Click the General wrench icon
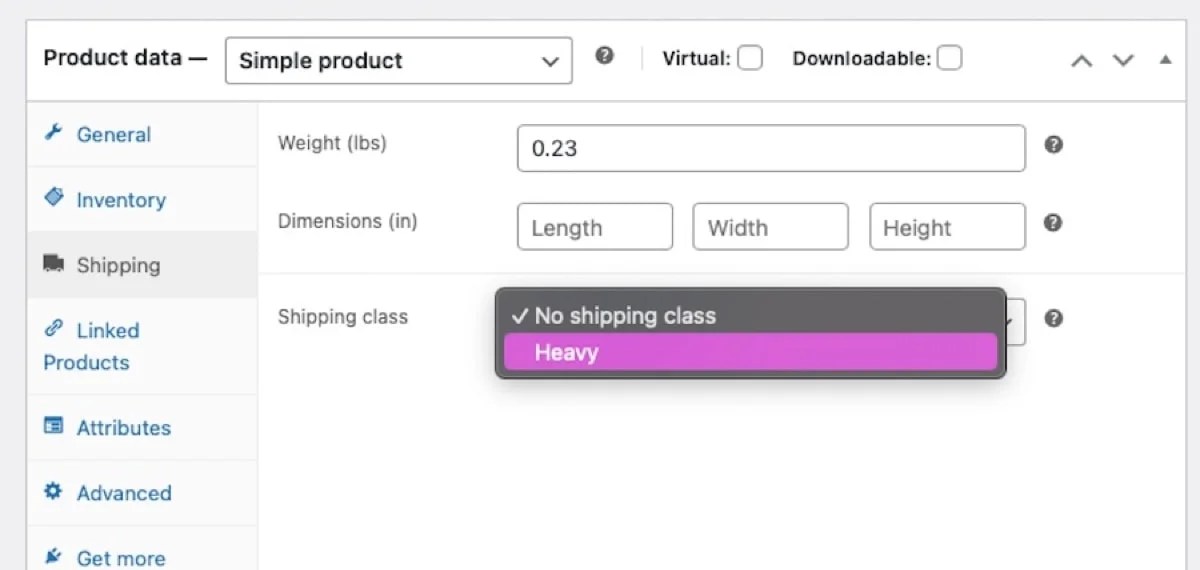This screenshot has width=1200, height=570. click(x=54, y=133)
